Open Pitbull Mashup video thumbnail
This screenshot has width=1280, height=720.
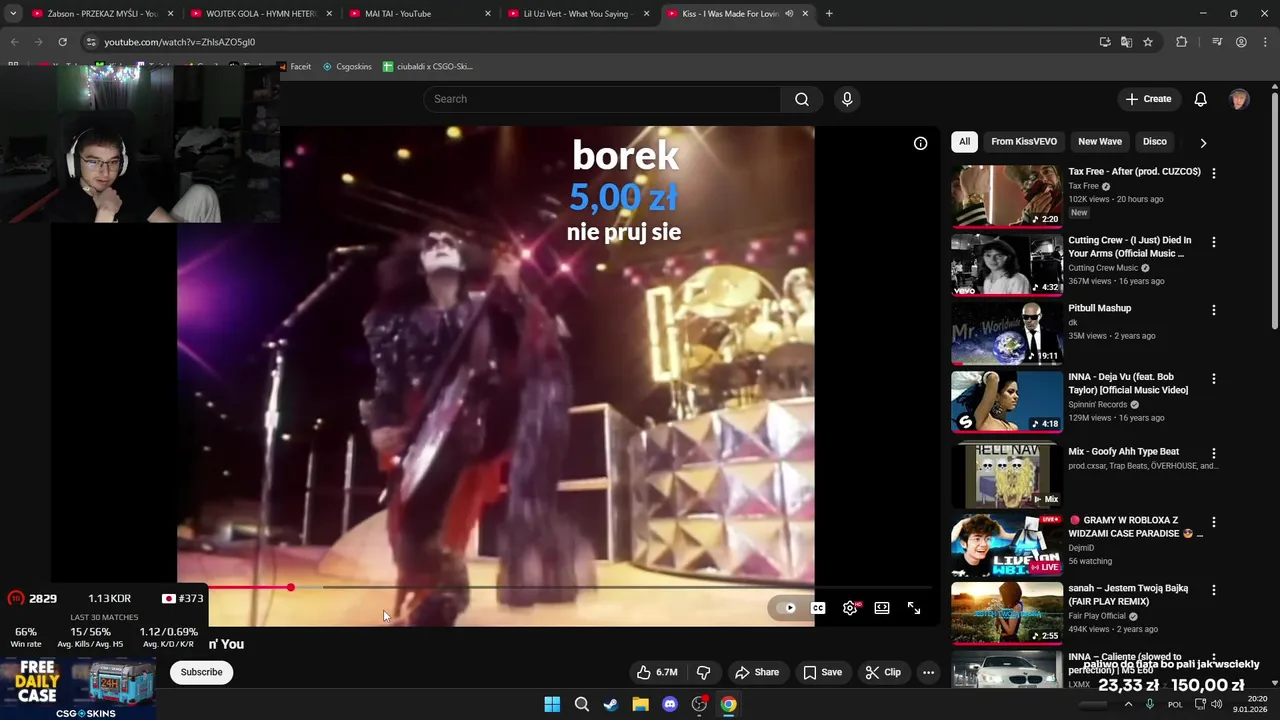1006,333
